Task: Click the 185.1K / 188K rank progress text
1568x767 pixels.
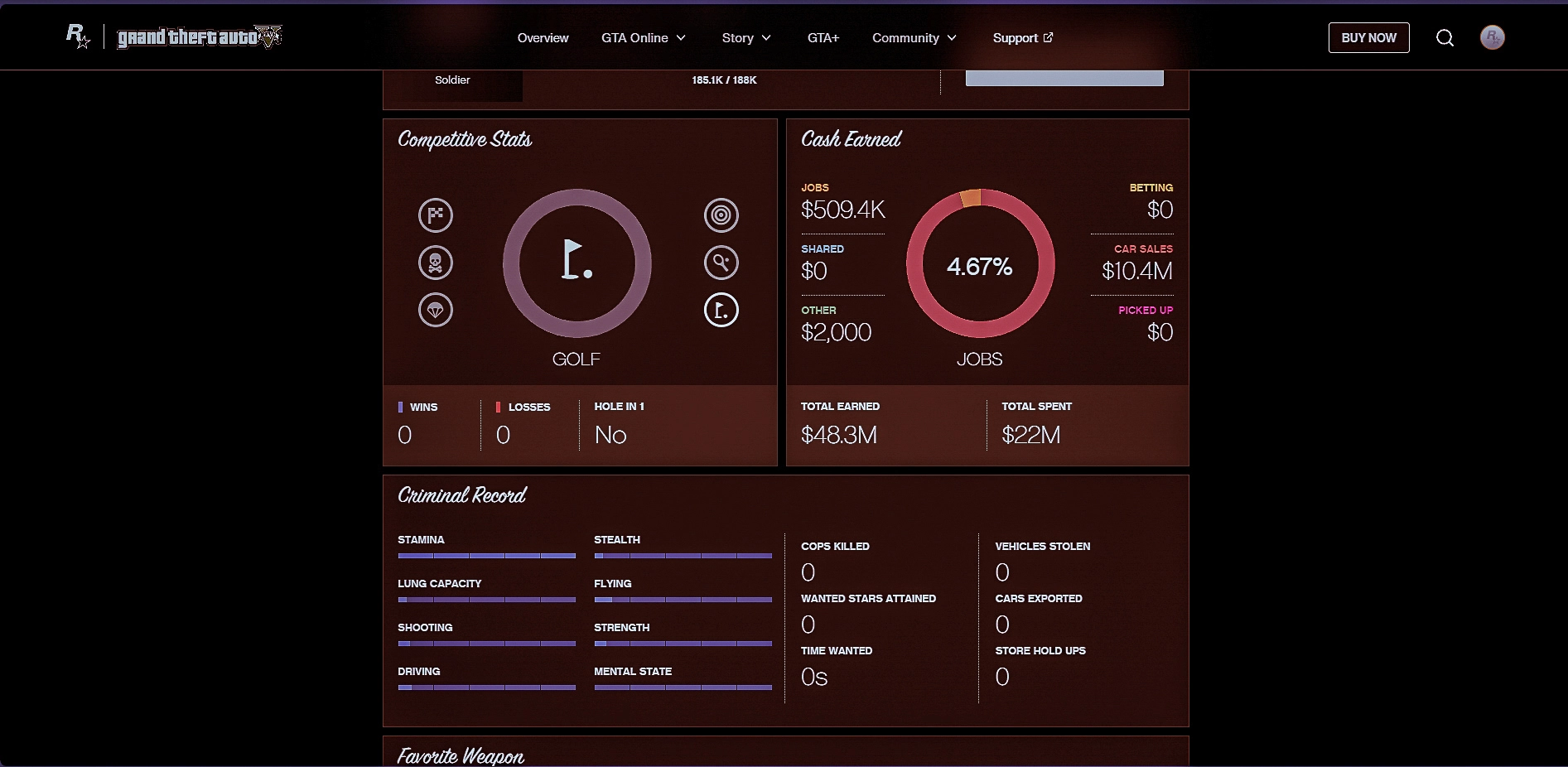Action: 724,80
